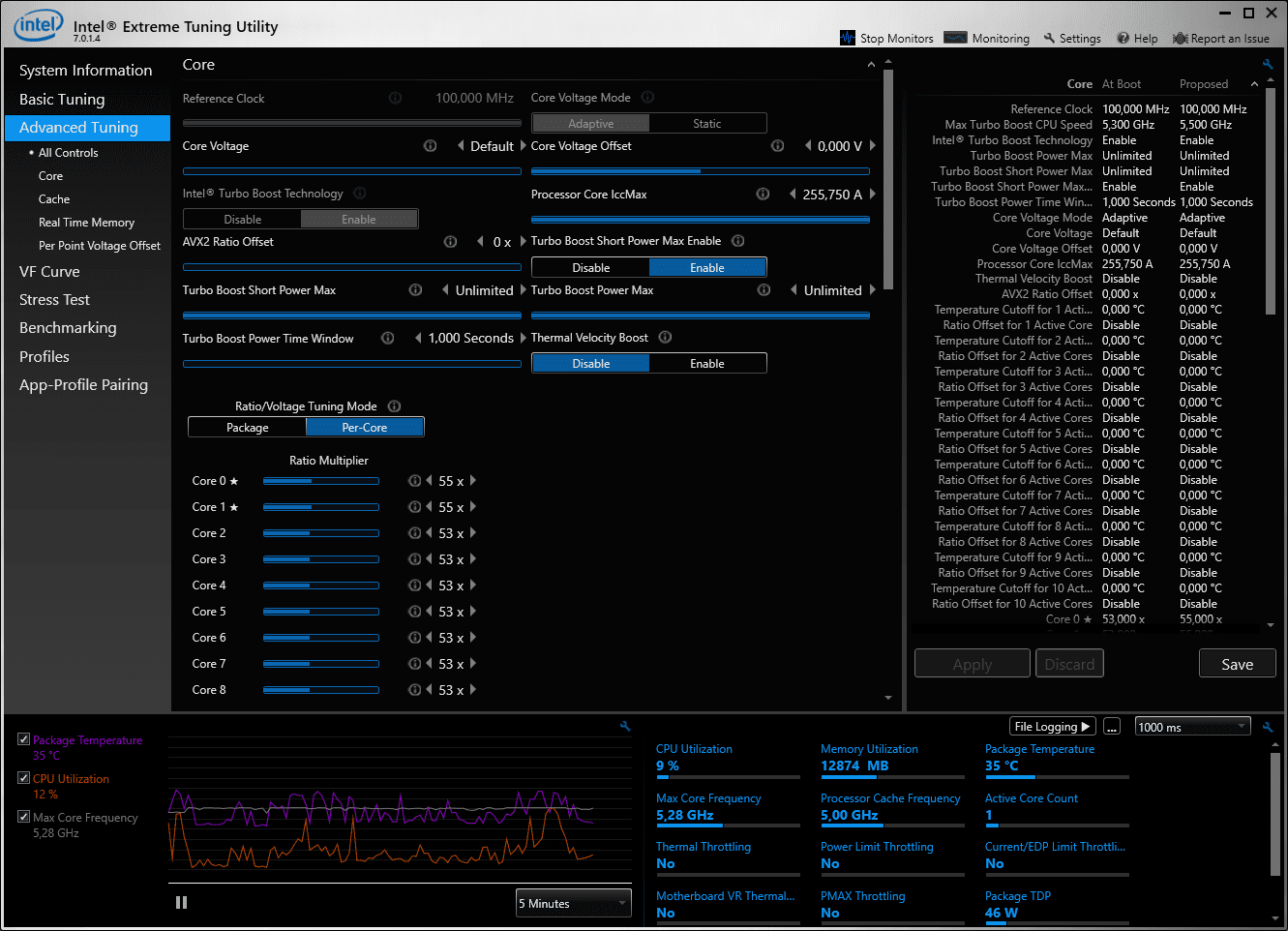Select Real Time Memory under Advanced Tuning
Viewport: 1288px width, 931px height.
click(x=86, y=222)
